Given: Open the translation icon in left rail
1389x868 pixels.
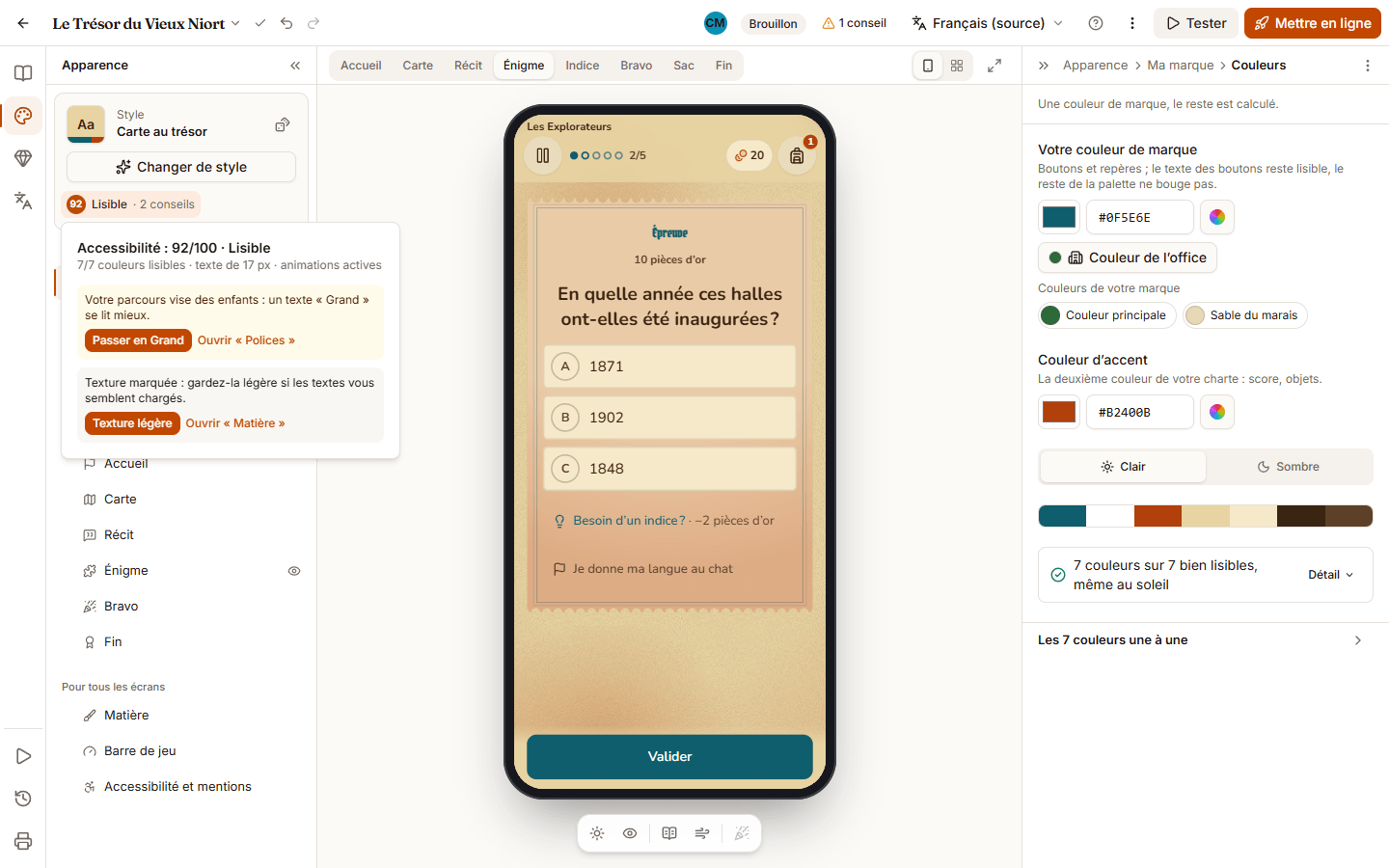Looking at the screenshot, I should (23, 201).
